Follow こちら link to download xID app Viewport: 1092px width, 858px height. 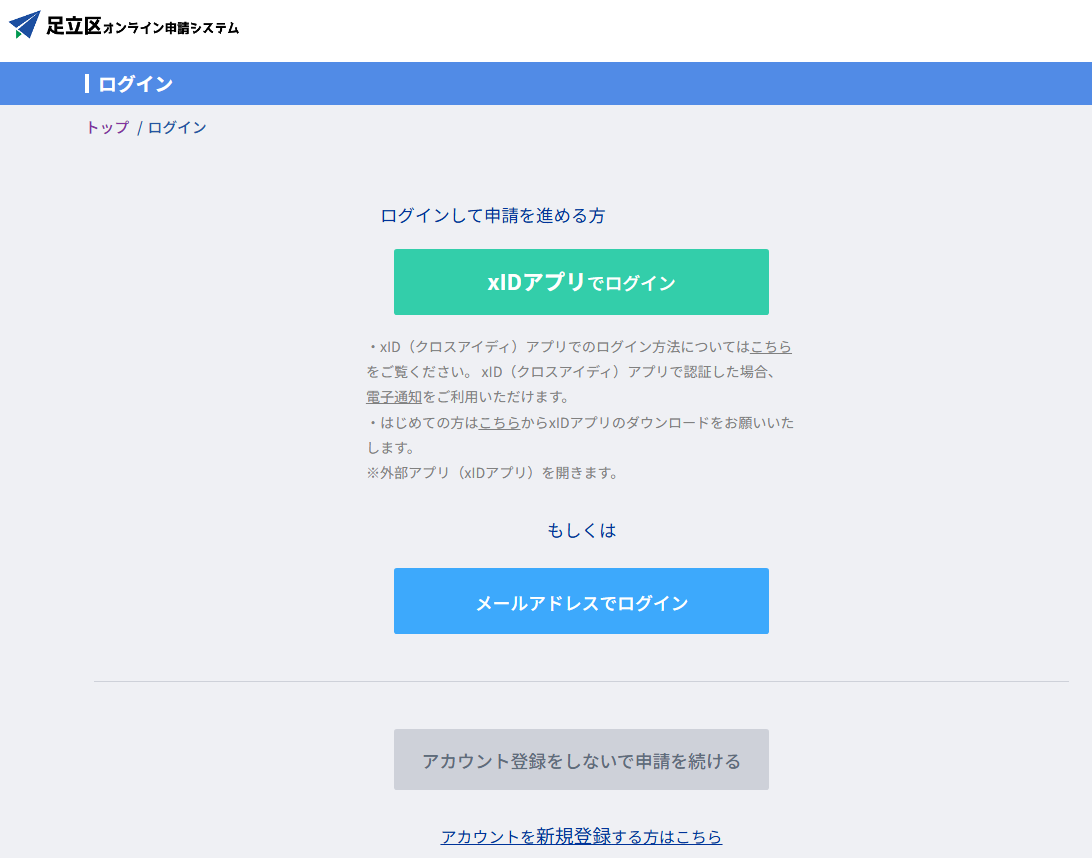tap(499, 423)
